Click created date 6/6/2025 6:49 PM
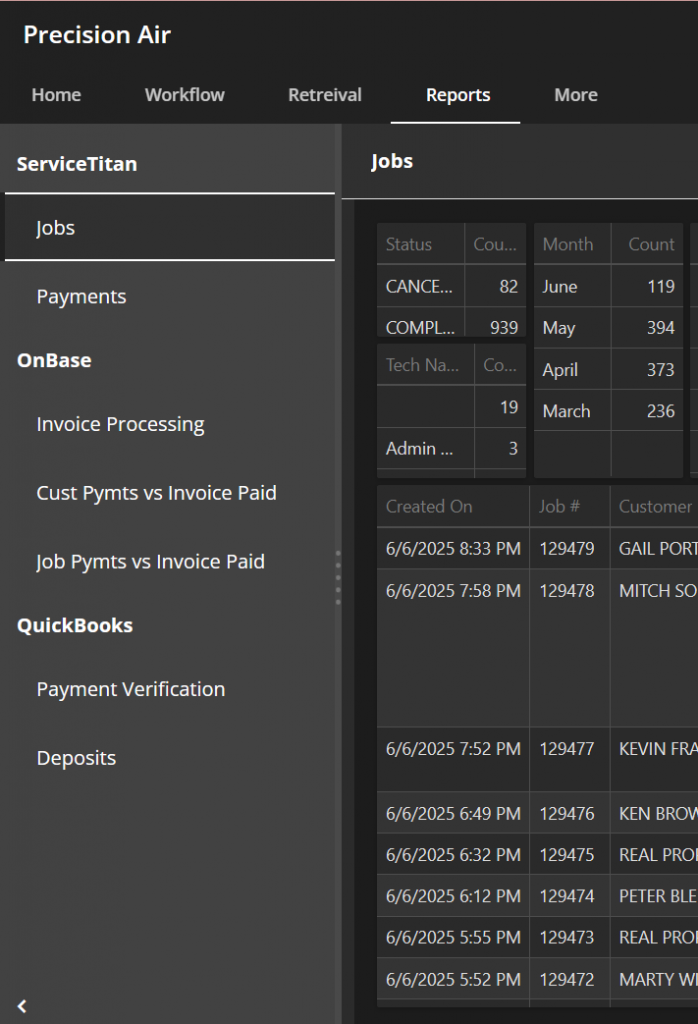 point(453,814)
